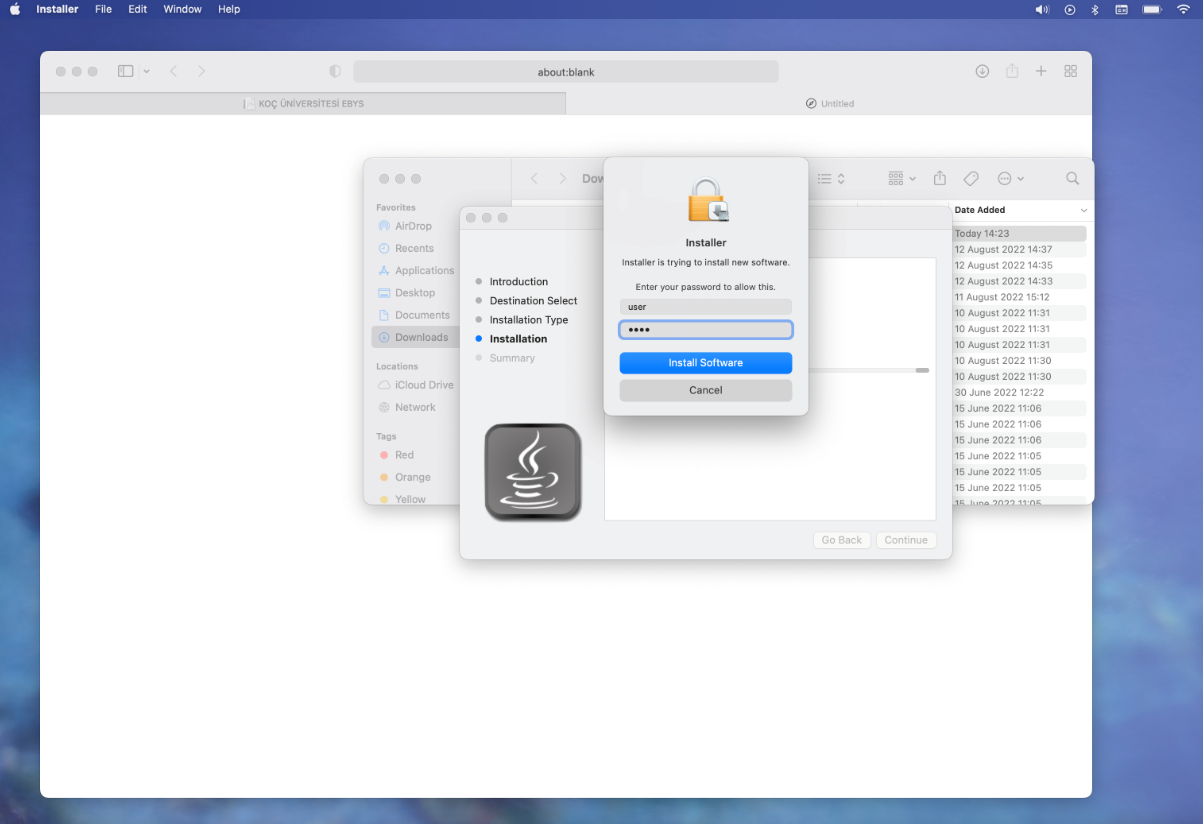Click the Java coffee cup icon
This screenshot has width=1203, height=824.
(532, 470)
